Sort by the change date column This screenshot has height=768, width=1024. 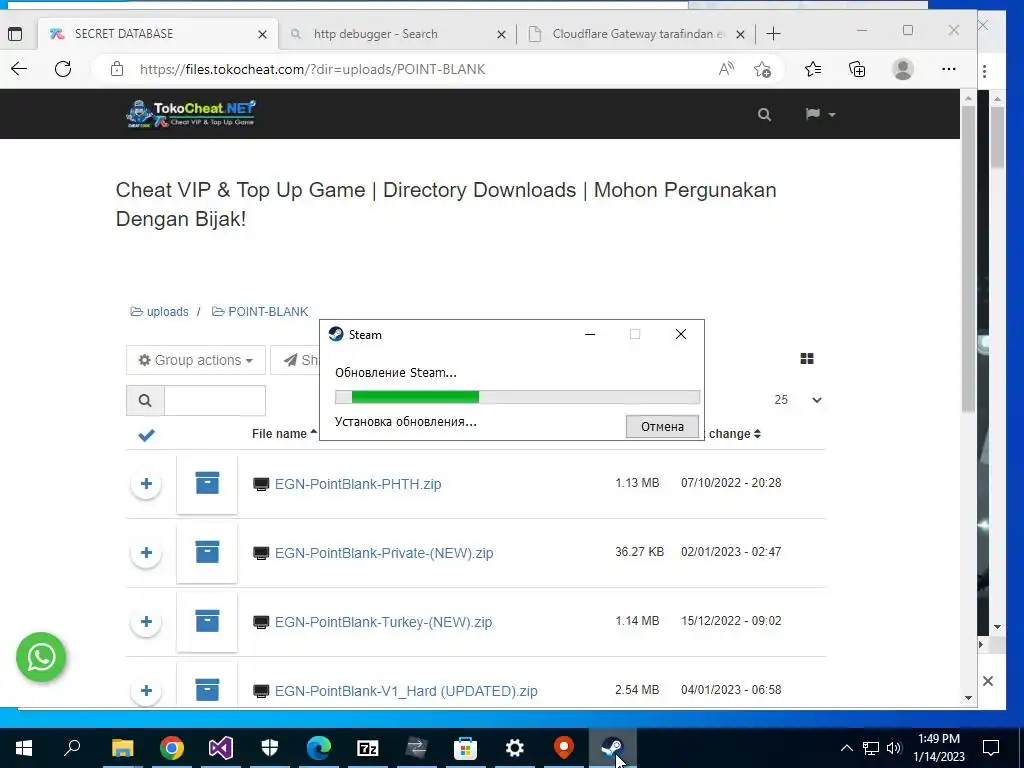coord(735,434)
